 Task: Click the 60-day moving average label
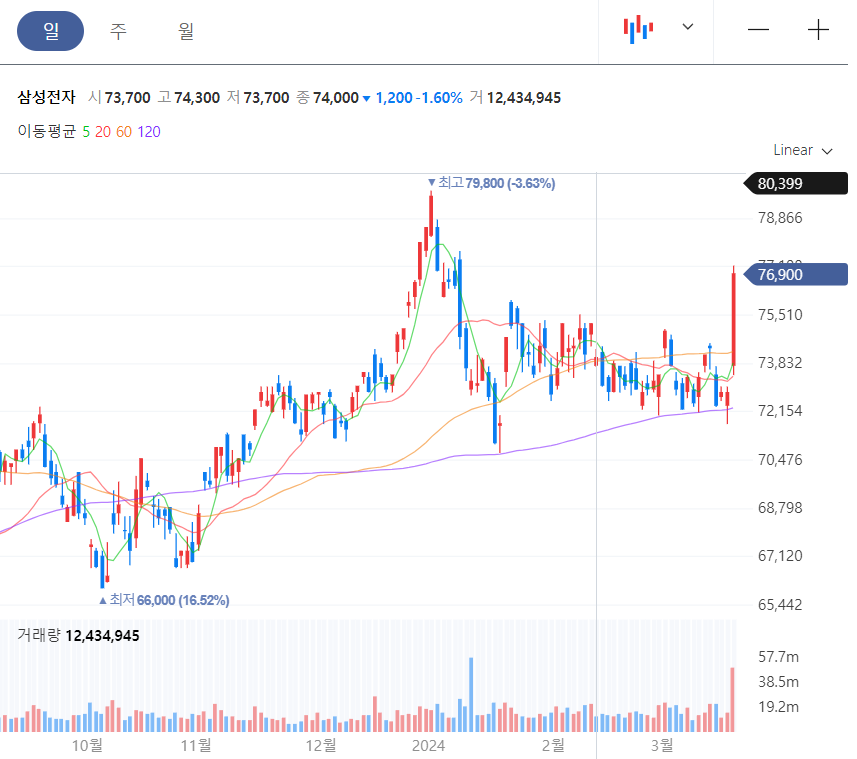124,132
